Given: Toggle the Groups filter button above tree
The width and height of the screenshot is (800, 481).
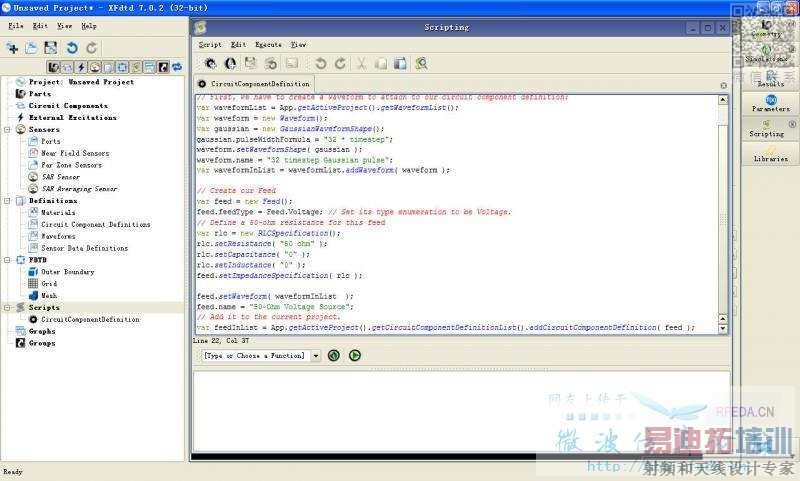Looking at the screenshot, I should [x=163, y=67].
